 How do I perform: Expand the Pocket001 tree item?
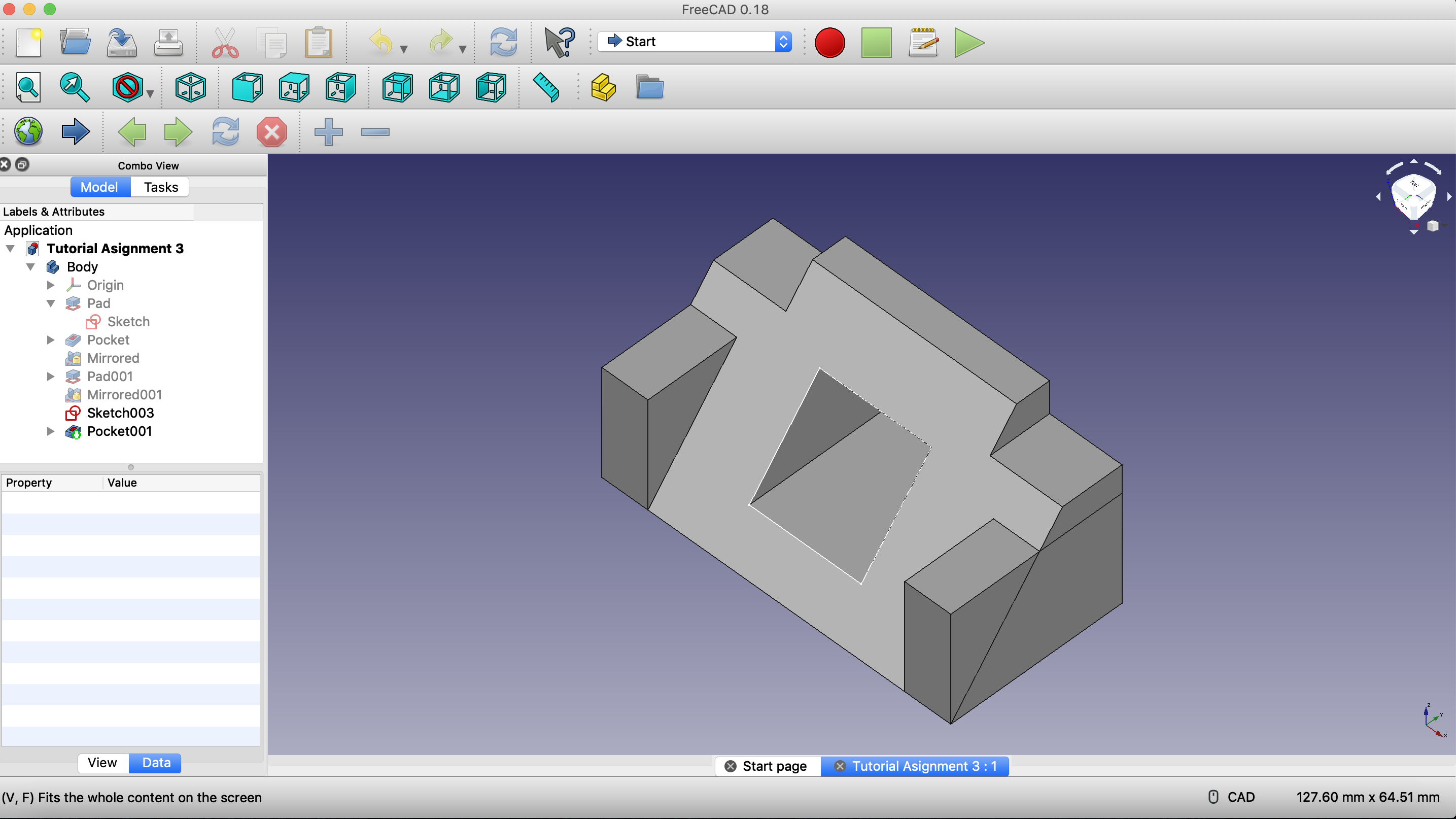51,432
